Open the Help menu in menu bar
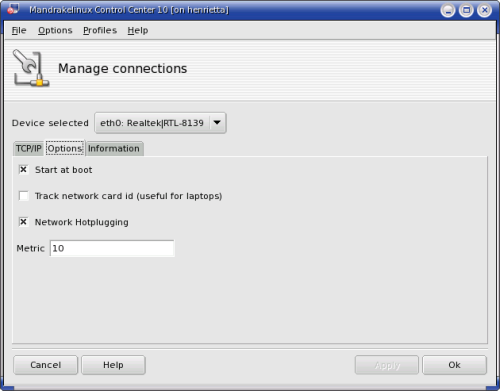The width and height of the screenshot is (500, 391). click(138, 30)
